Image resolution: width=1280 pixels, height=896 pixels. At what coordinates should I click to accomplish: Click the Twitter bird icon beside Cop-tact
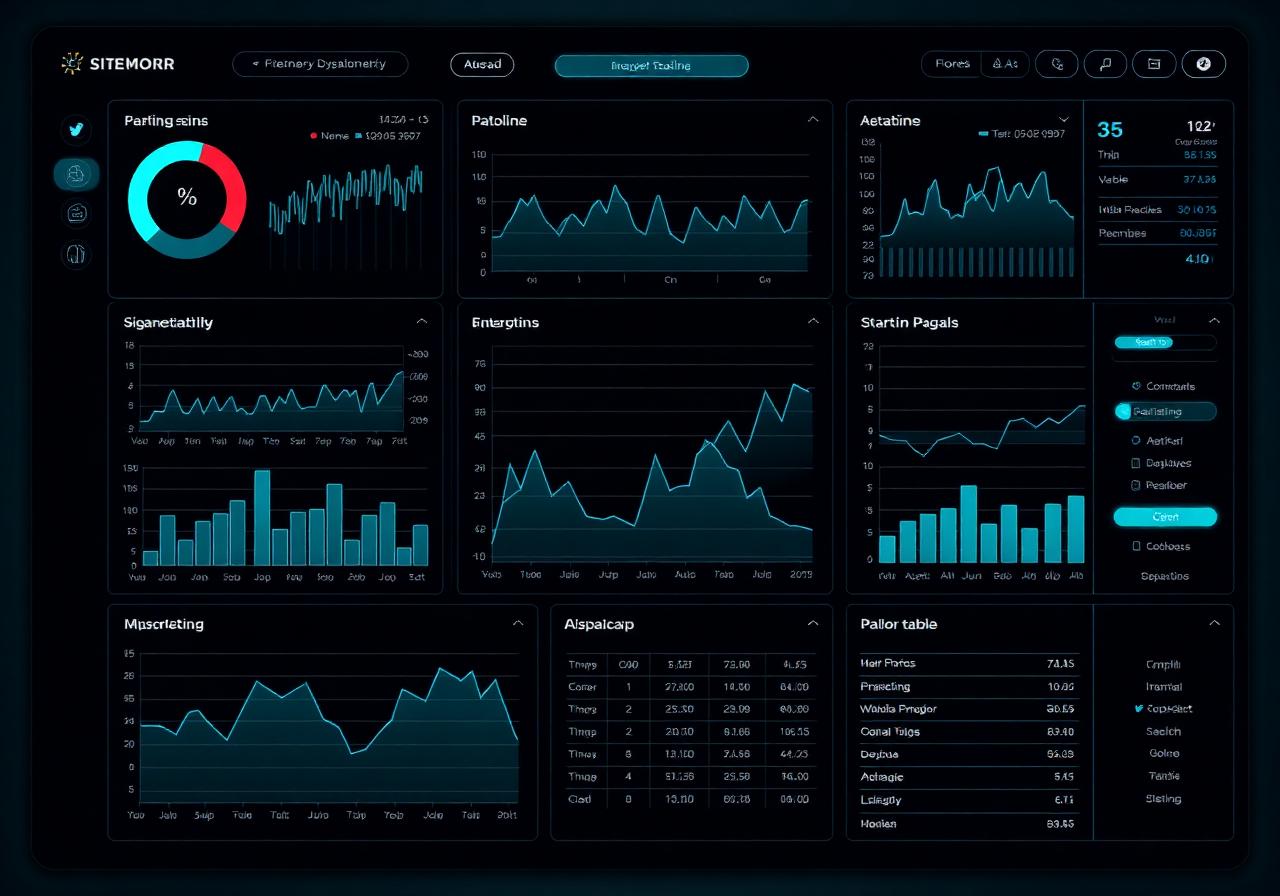[x=1139, y=708]
